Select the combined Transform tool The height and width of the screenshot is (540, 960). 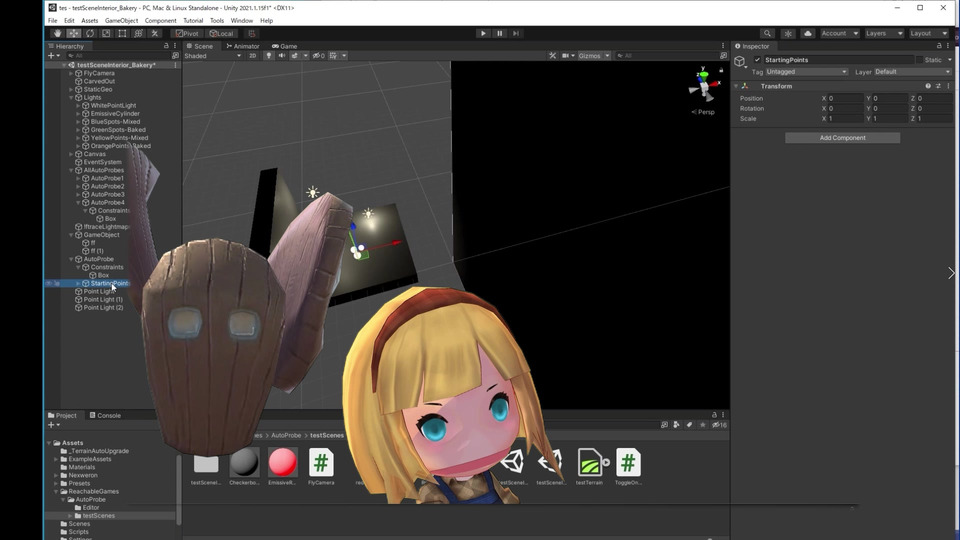[138, 33]
